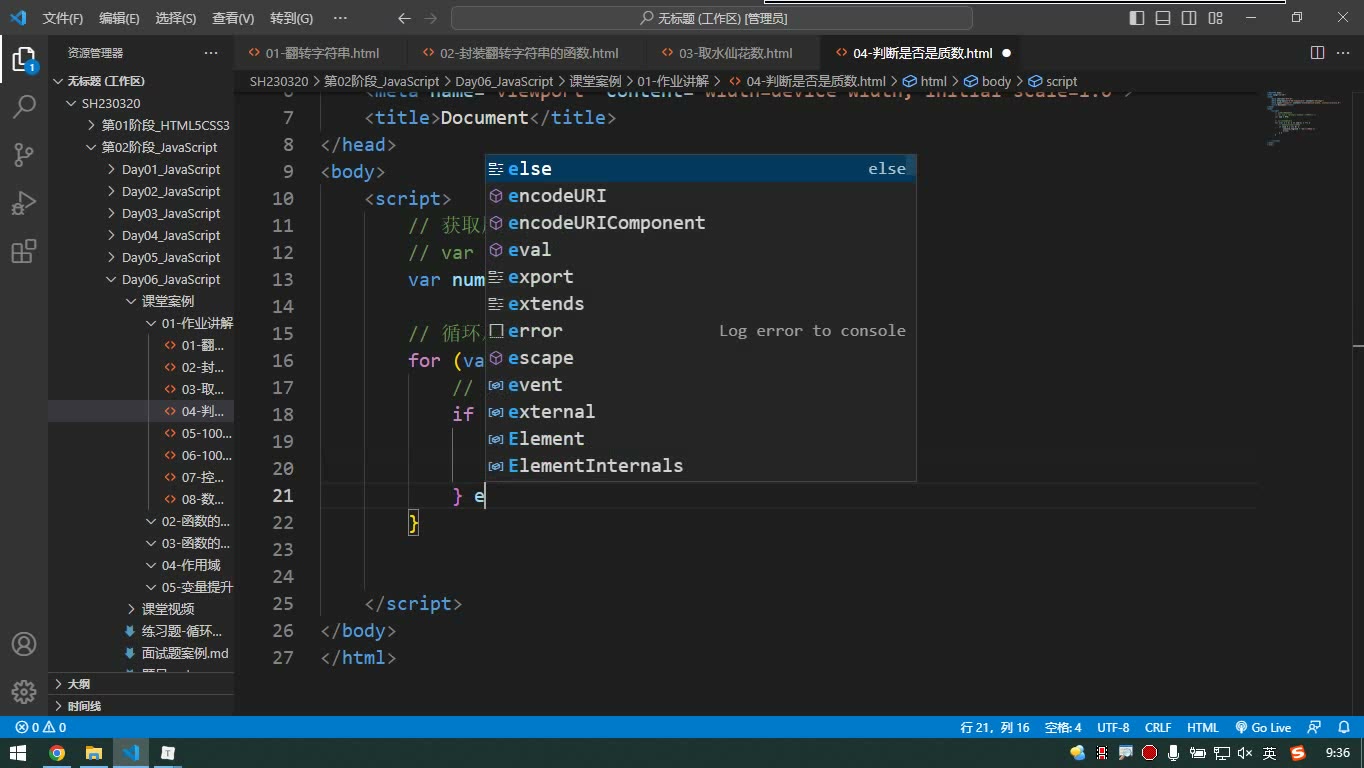Open the 查看(V) menu
The width and height of the screenshot is (1364, 768).
pyautogui.click(x=233, y=18)
